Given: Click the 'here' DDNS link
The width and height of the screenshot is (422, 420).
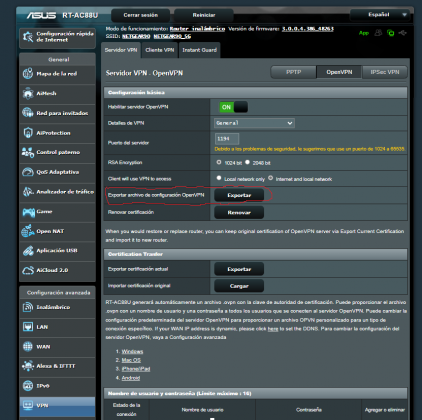Looking at the screenshot, I should [x=273, y=329].
